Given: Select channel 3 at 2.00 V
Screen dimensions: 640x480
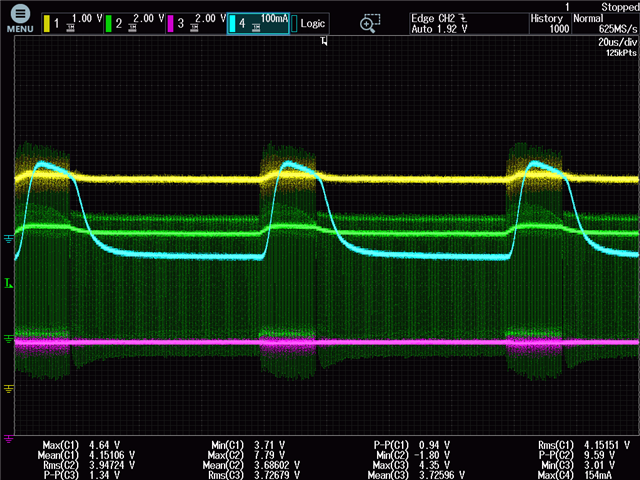Looking at the screenshot, I should click(x=196, y=24).
